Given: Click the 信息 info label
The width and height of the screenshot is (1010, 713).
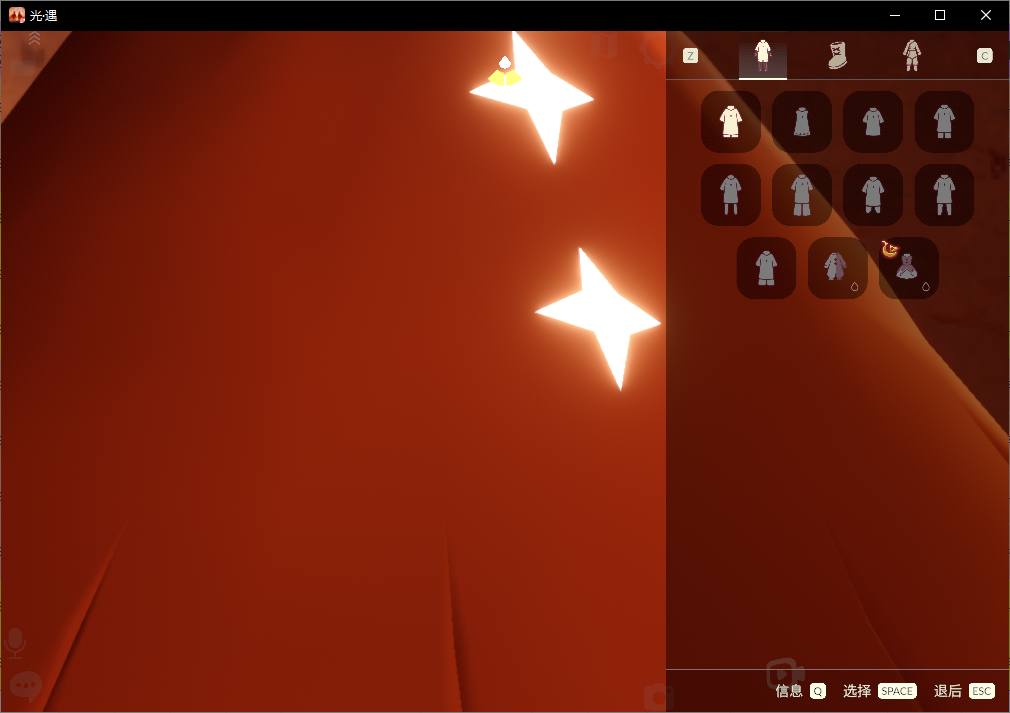Looking at the screenshot, I should [x=788, y=691].
